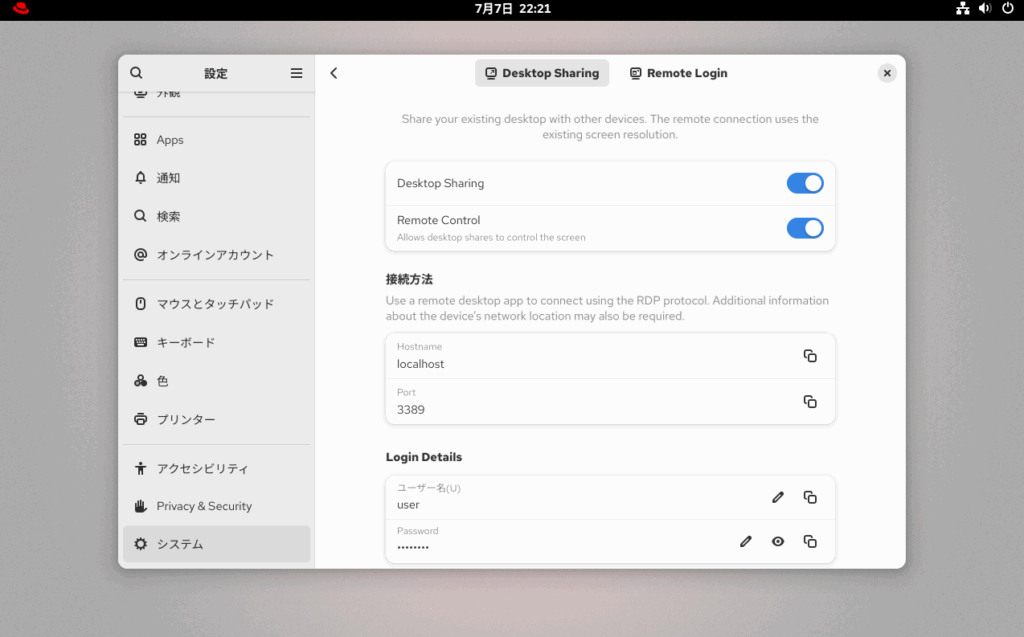Turn off Desktop Sharing switch

point(805,183)
